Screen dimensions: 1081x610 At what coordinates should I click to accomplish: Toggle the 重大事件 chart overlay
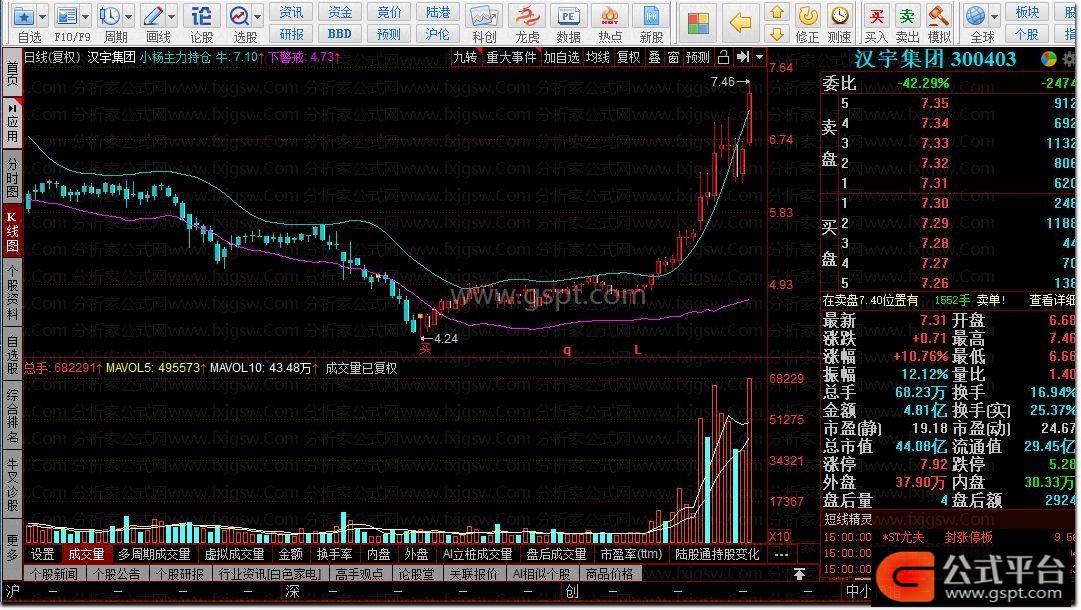pos(511,57)
